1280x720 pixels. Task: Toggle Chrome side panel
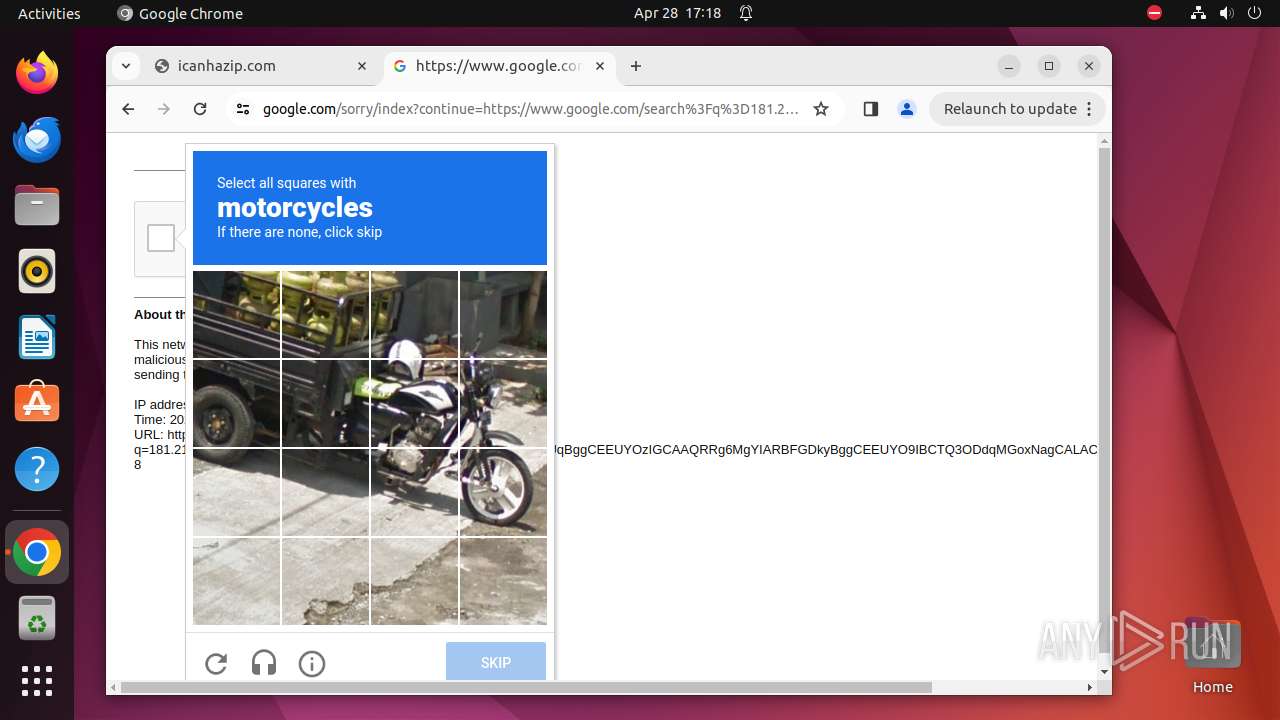(x=870, y=109)
